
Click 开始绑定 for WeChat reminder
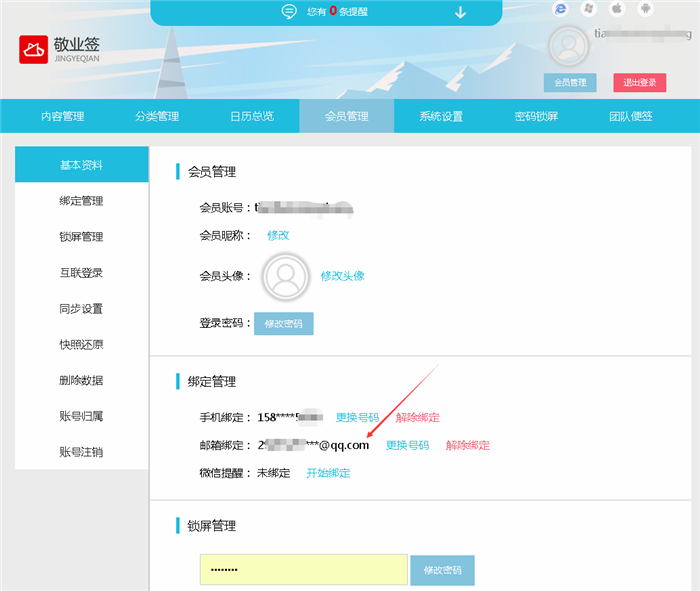point(328,473)
